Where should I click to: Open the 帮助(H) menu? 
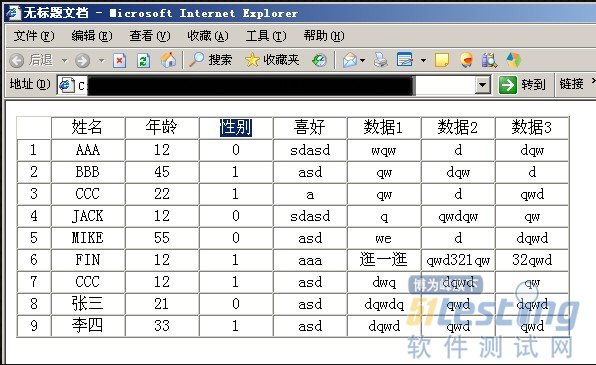tap(324, 36)
